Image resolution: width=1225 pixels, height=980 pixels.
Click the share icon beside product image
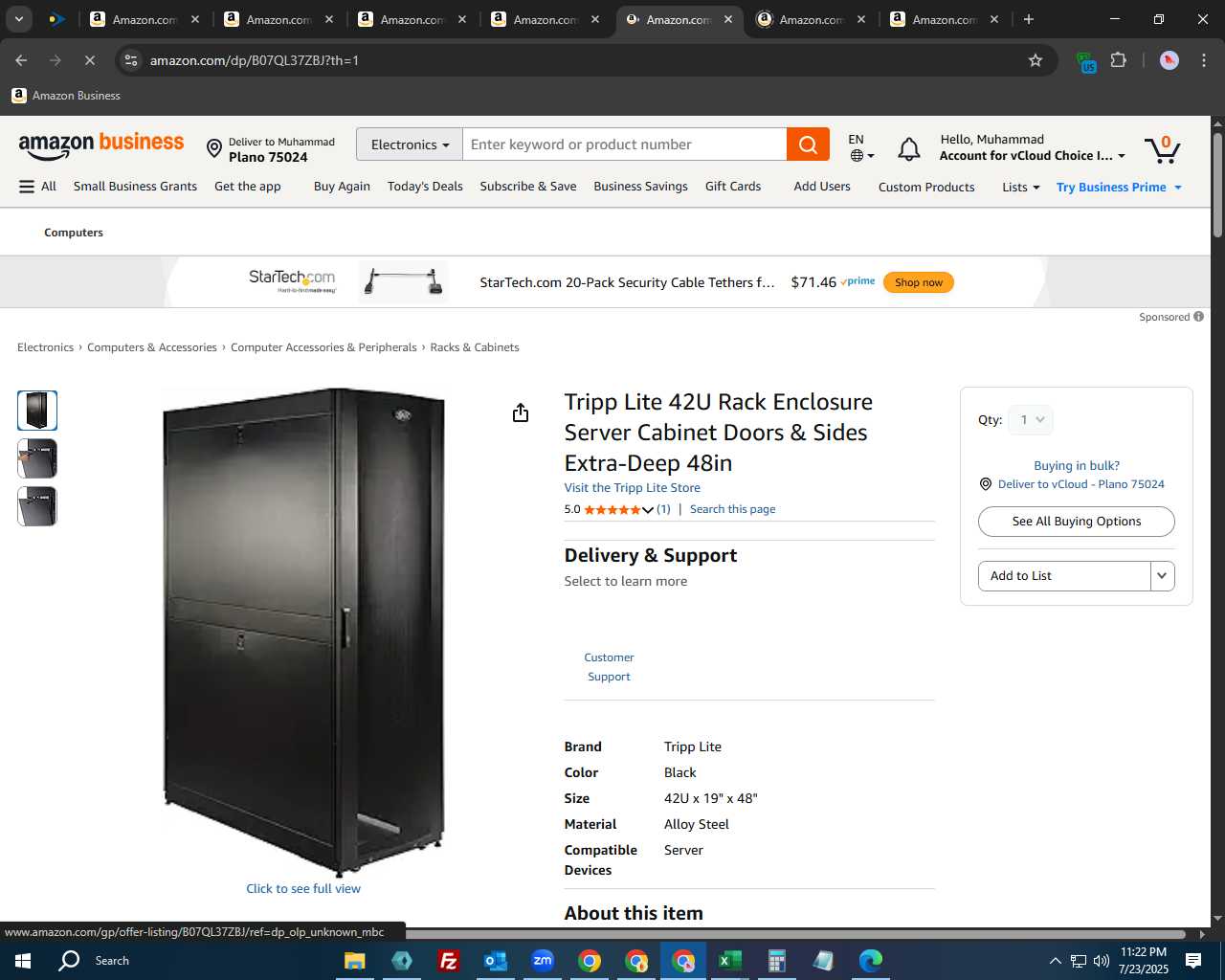click(x=521, y=412)
